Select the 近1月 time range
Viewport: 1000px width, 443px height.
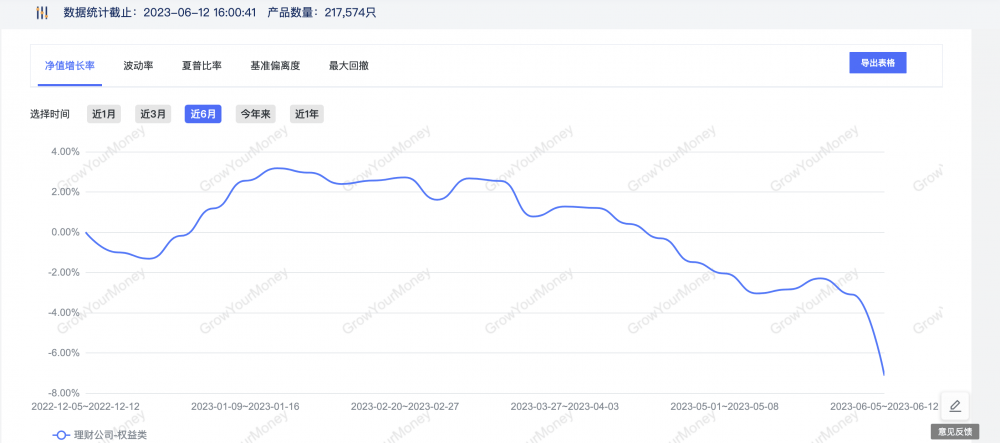coord(104,114)
